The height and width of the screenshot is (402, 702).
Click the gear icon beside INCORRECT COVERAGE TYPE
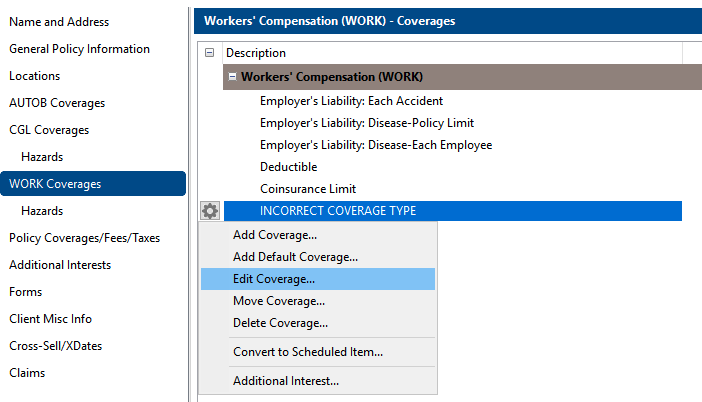[210, 211]
